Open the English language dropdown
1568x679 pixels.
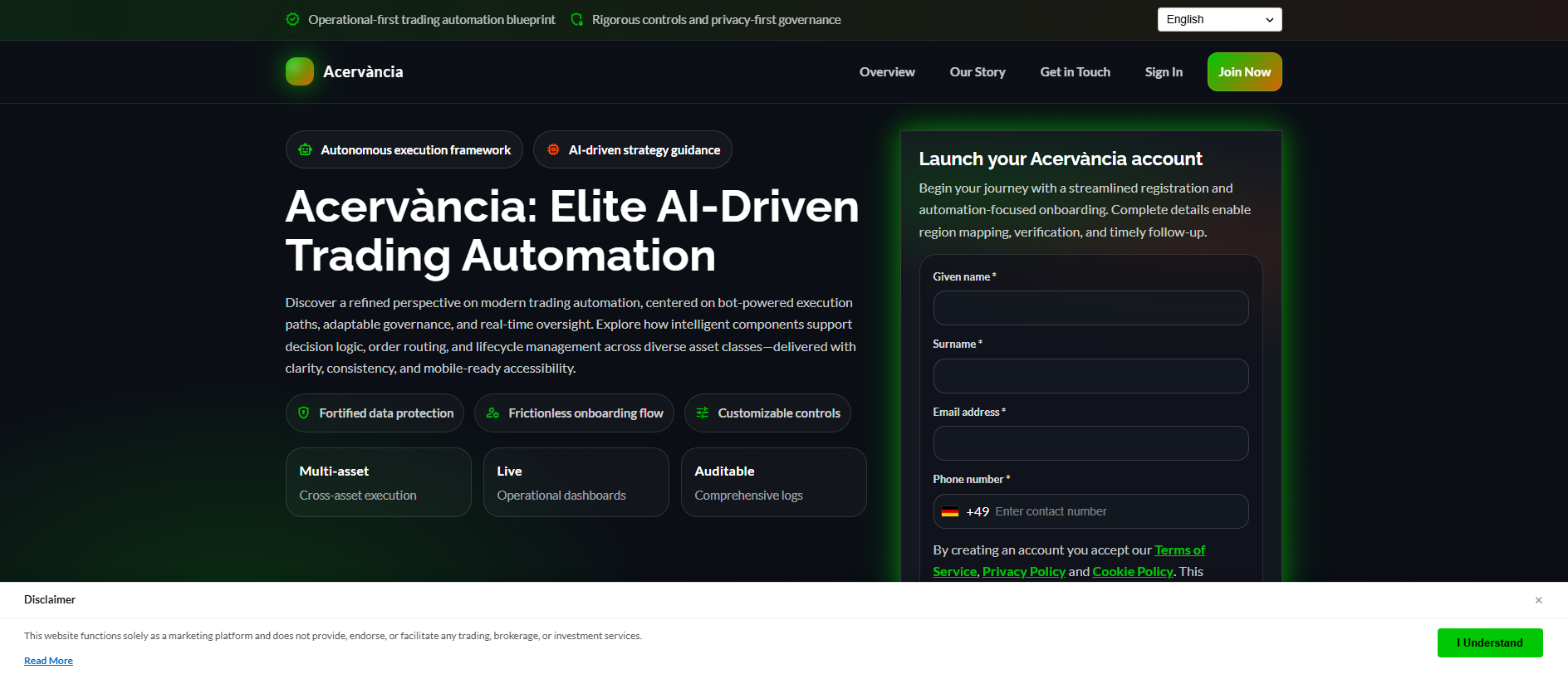coord(1219,19)
